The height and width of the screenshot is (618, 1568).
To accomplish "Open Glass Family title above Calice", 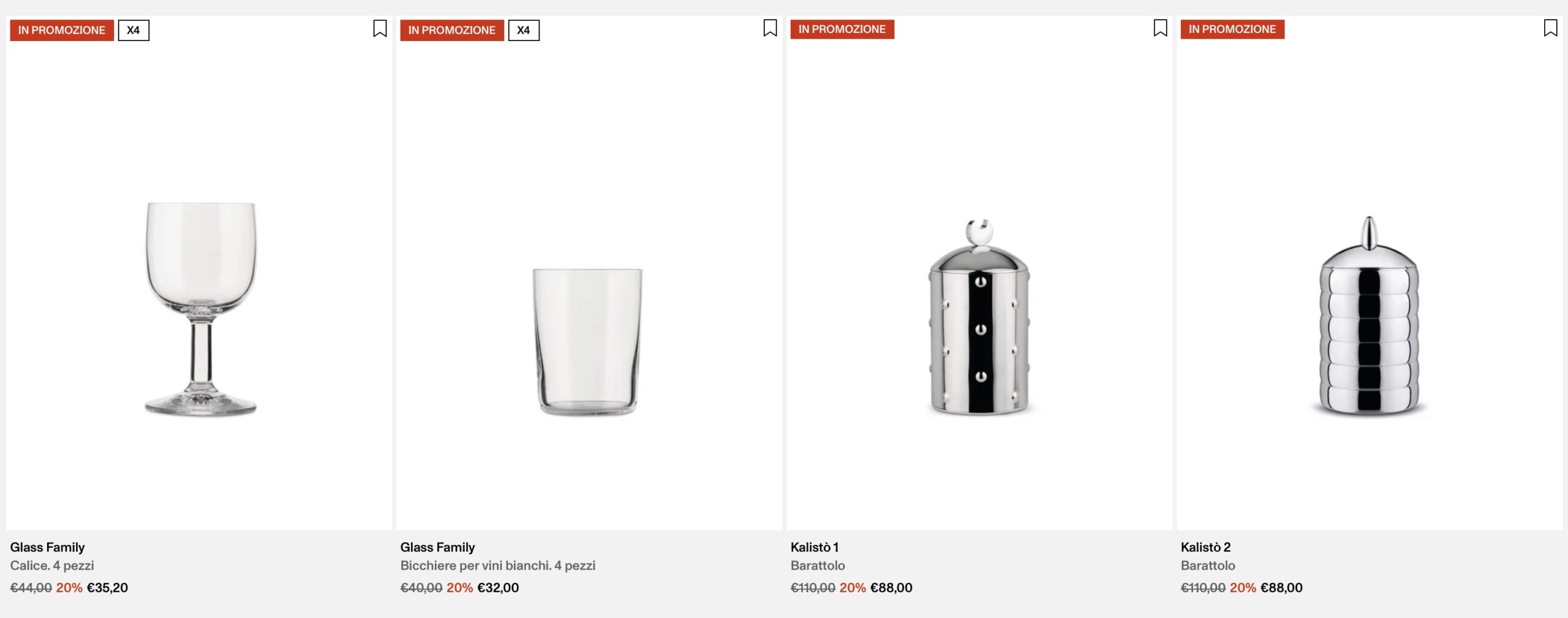I will click(47, 547).
